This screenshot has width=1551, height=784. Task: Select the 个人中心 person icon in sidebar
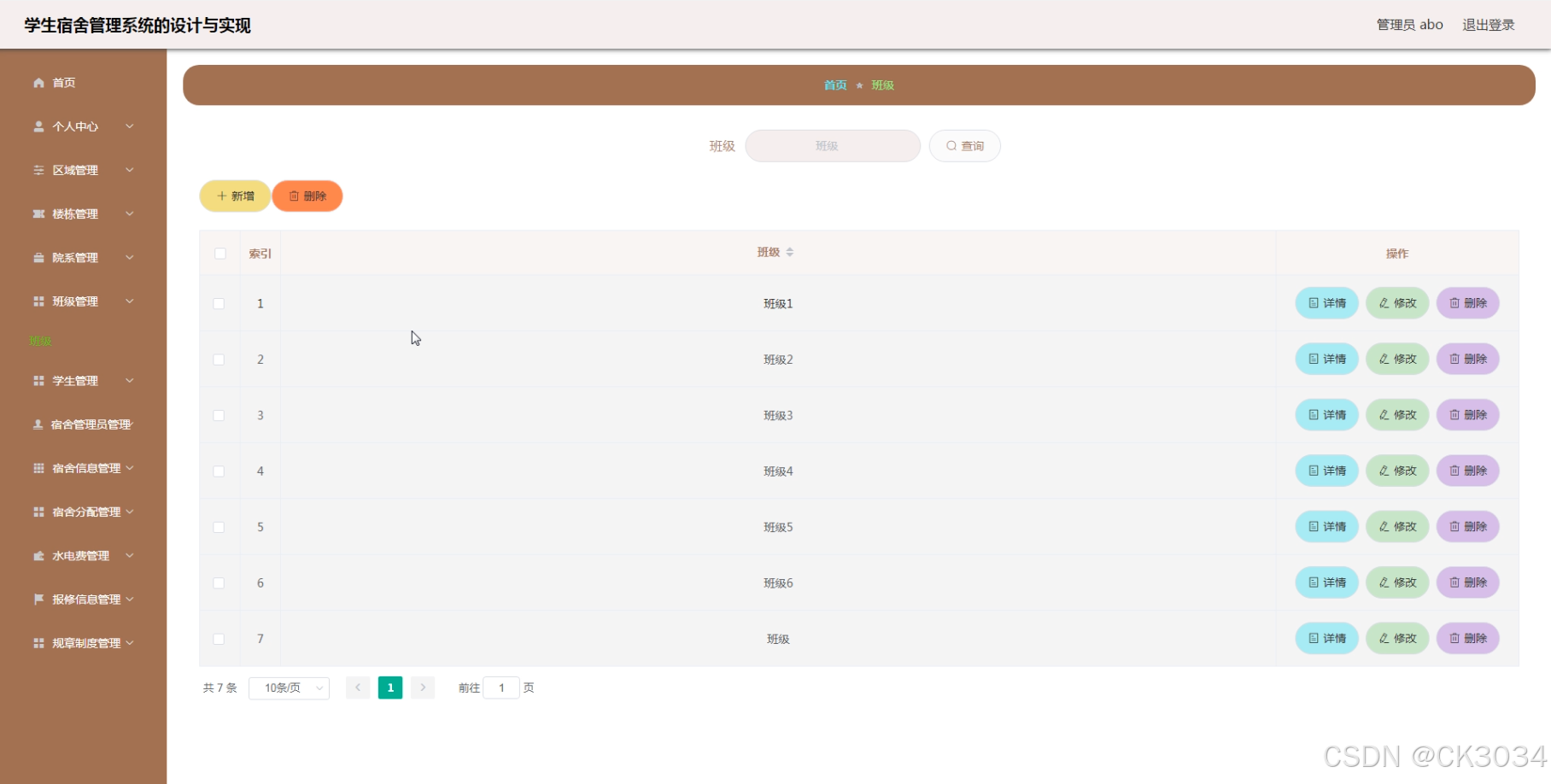coord(38,126)
